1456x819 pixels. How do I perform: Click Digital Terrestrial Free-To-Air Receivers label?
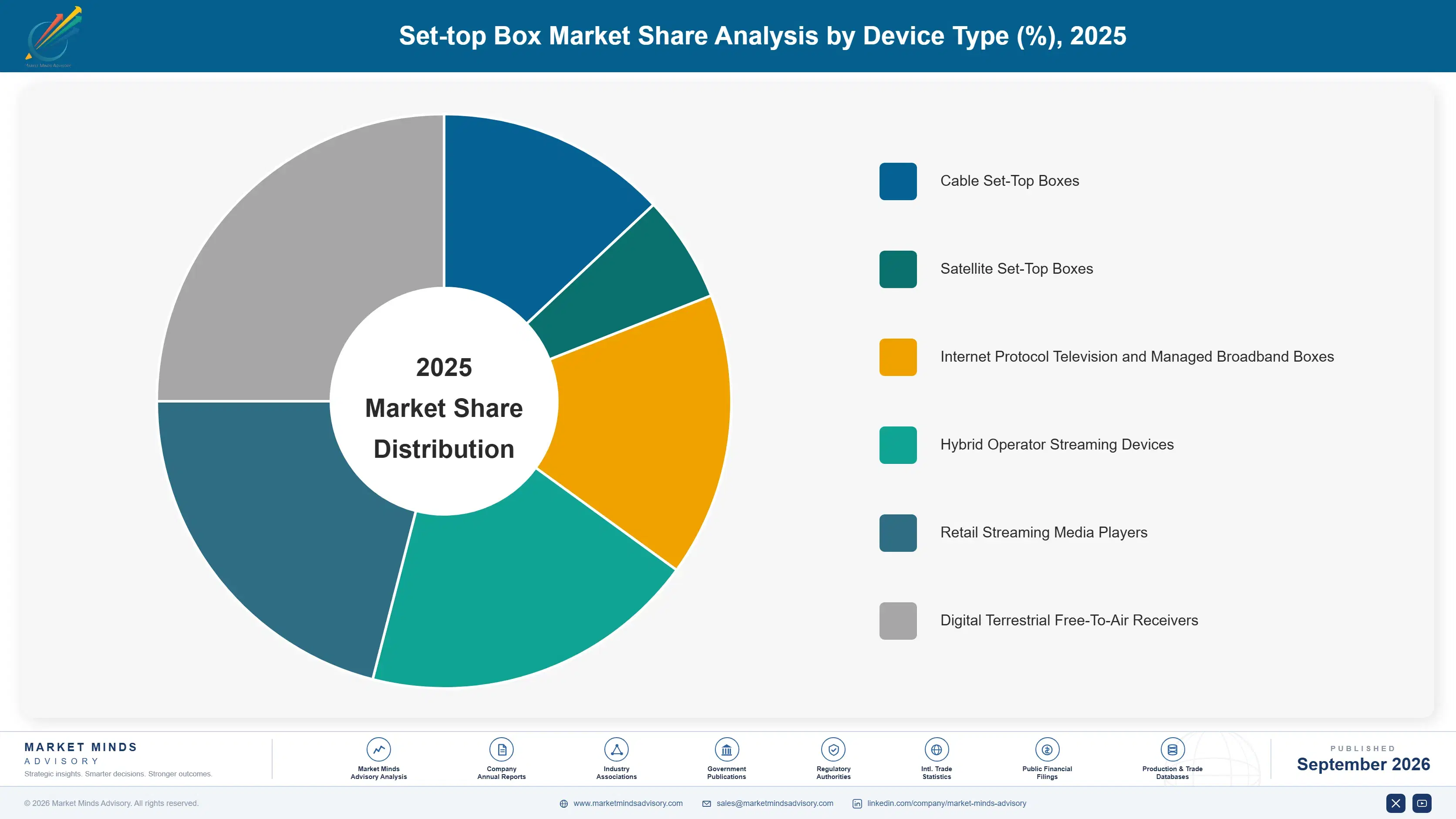[1069, 620]
